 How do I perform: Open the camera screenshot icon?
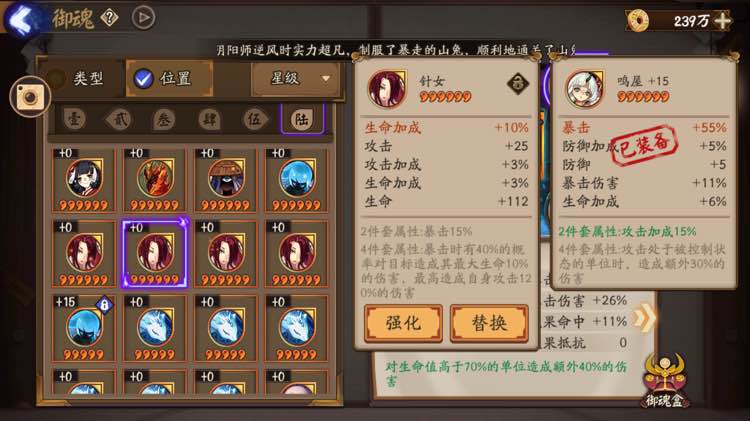pos(30,97)
